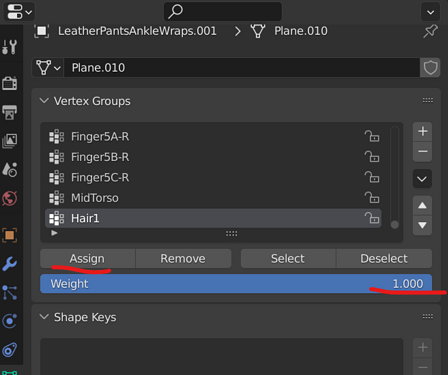Move the vertex group up
The image size is (448, 375).
point(422,205)
